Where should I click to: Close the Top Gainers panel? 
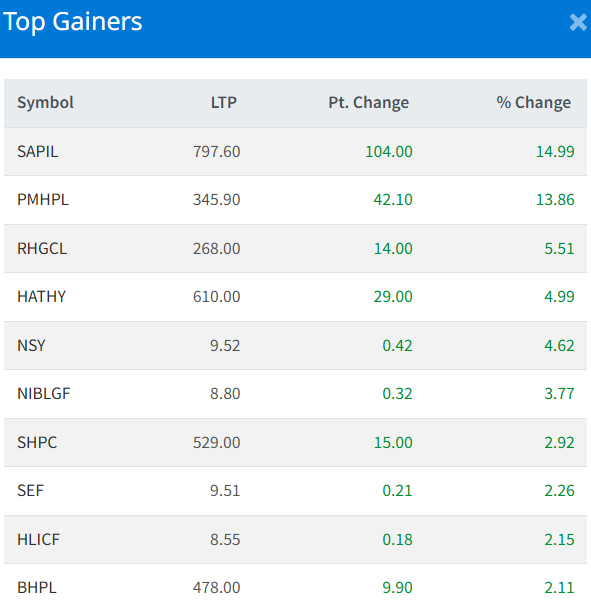point(578,22)
